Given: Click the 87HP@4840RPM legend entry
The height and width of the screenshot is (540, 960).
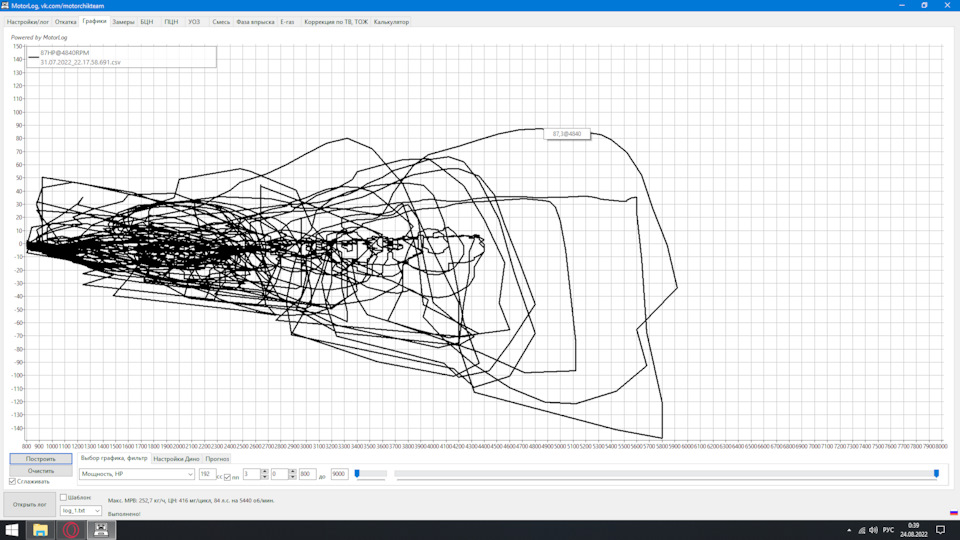Looking at the screenshot, I should (64, 53).
